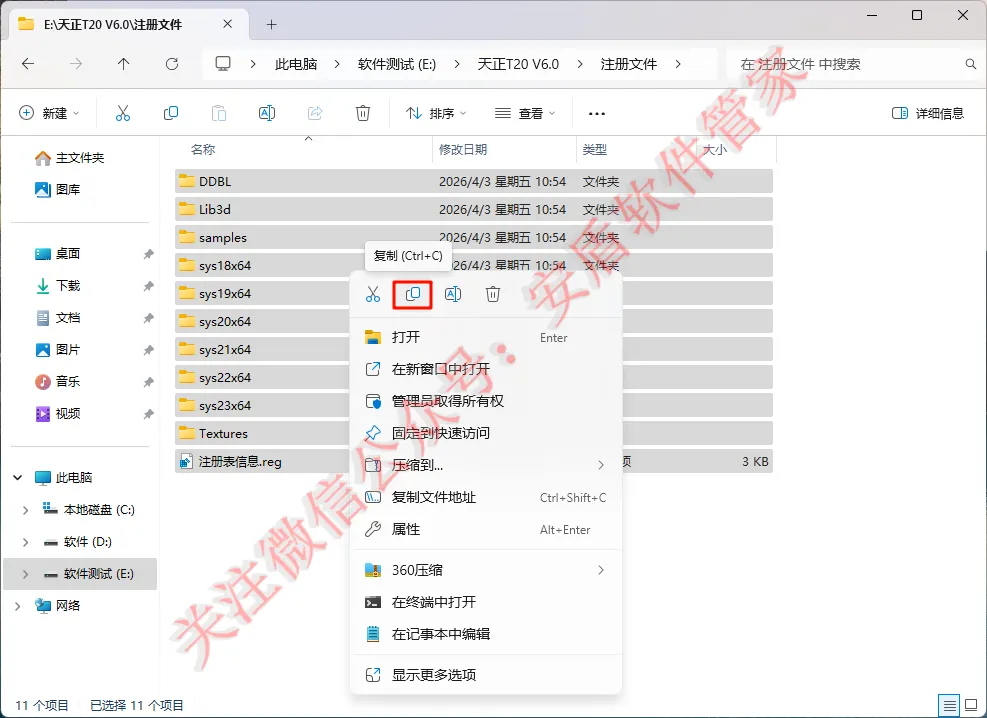Open 属性 from the context menu
This screenshot has height=718, width=987.
click(x=485, y=529)
